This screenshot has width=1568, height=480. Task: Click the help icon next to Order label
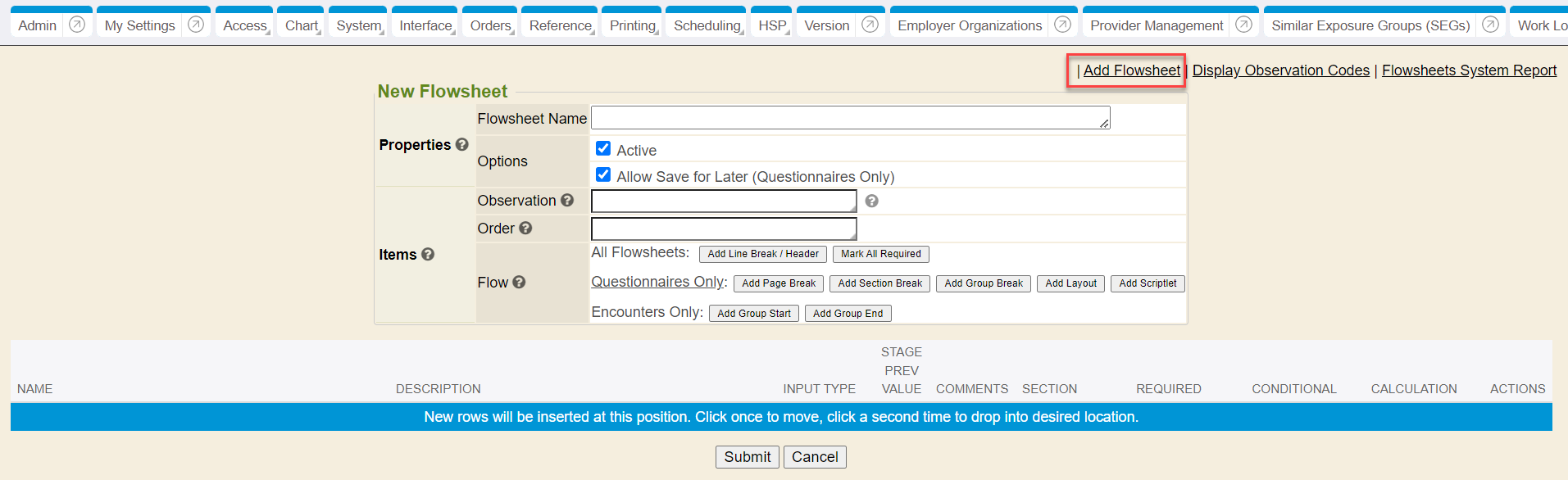[525, 228]
